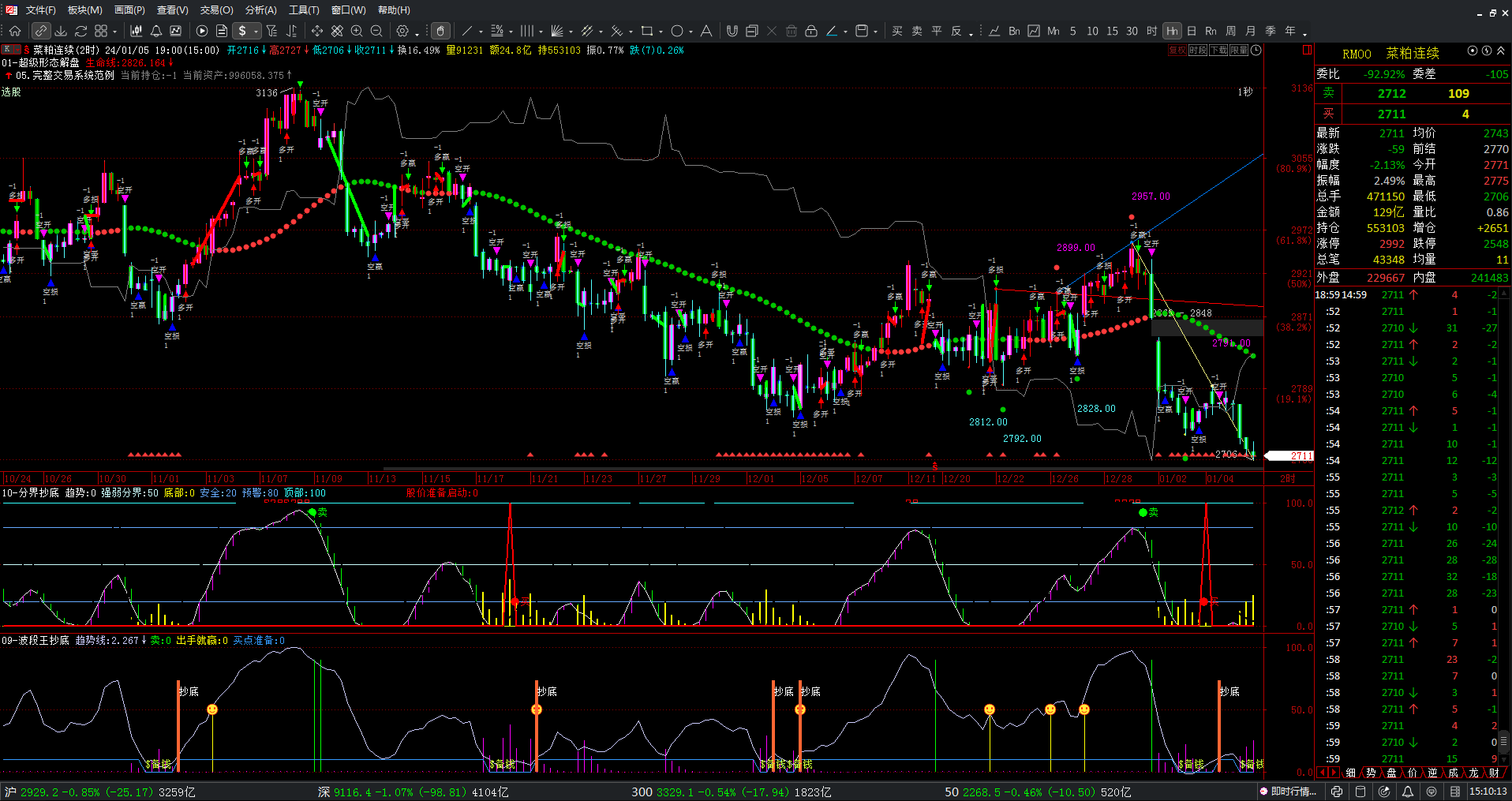Expand the period toolbar overflow arrow
This screenshot has height=801, width=1512.
point(1304,34)
